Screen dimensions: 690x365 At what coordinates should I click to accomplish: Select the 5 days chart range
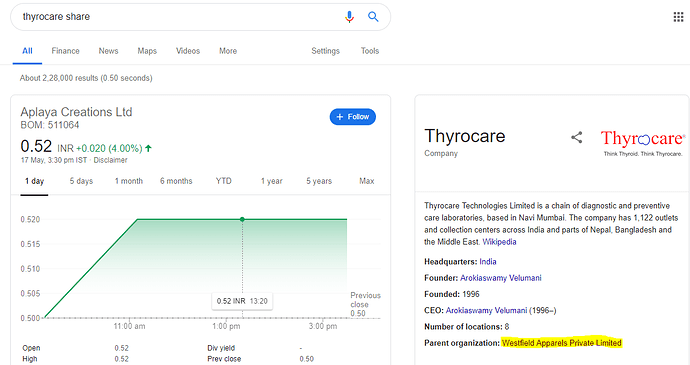click(x=81, y=181)
